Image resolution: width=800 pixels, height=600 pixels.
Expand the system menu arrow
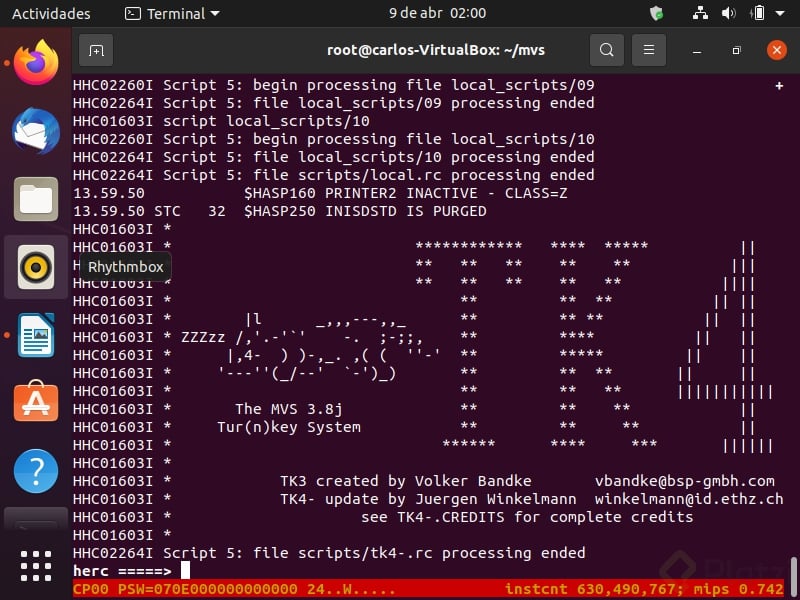(780, 13)
